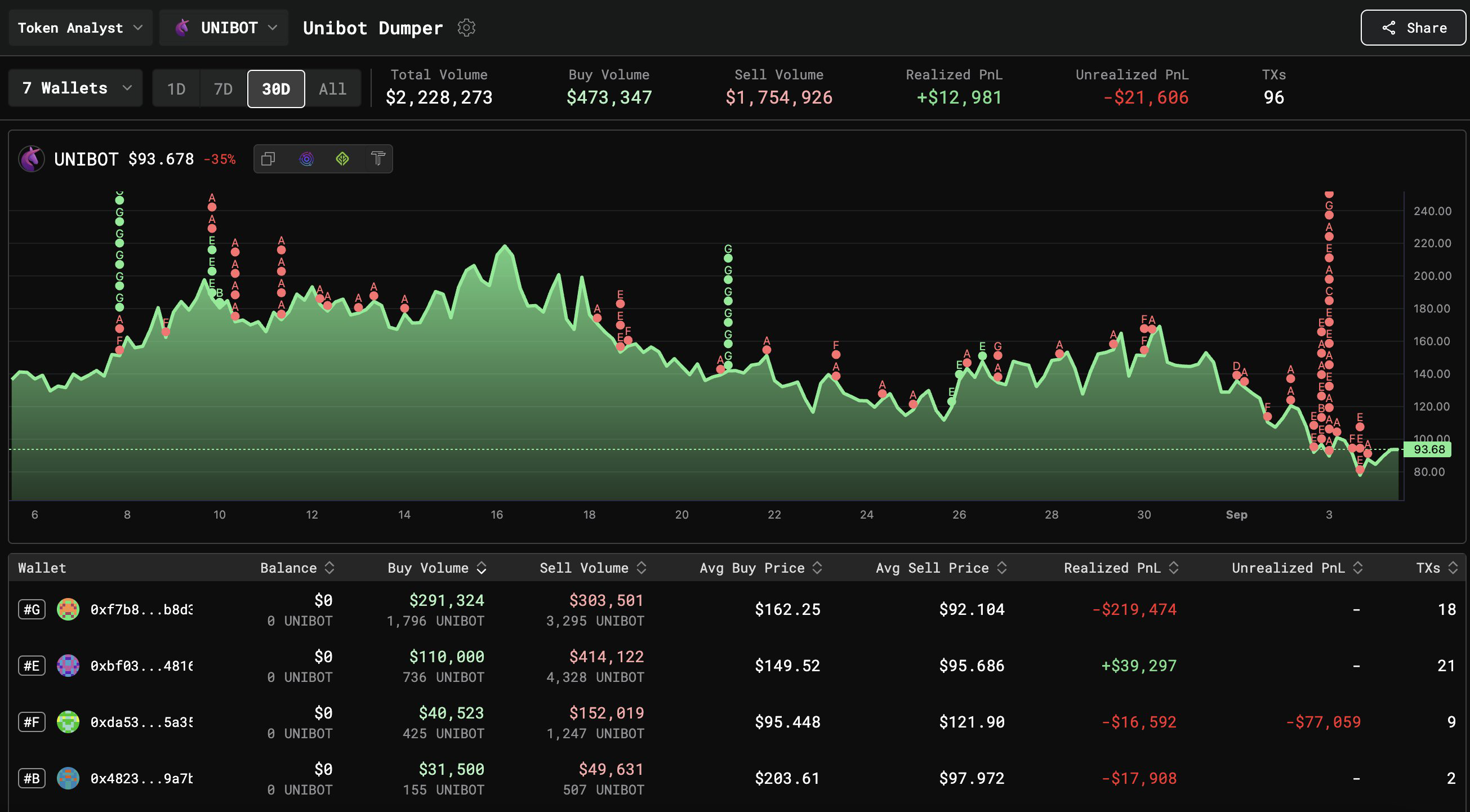Click wallet 0xf7b8 avatar icon
The width and height of the screenshot is (1470, 812).
pyautogui.click(x=68, y=609)
